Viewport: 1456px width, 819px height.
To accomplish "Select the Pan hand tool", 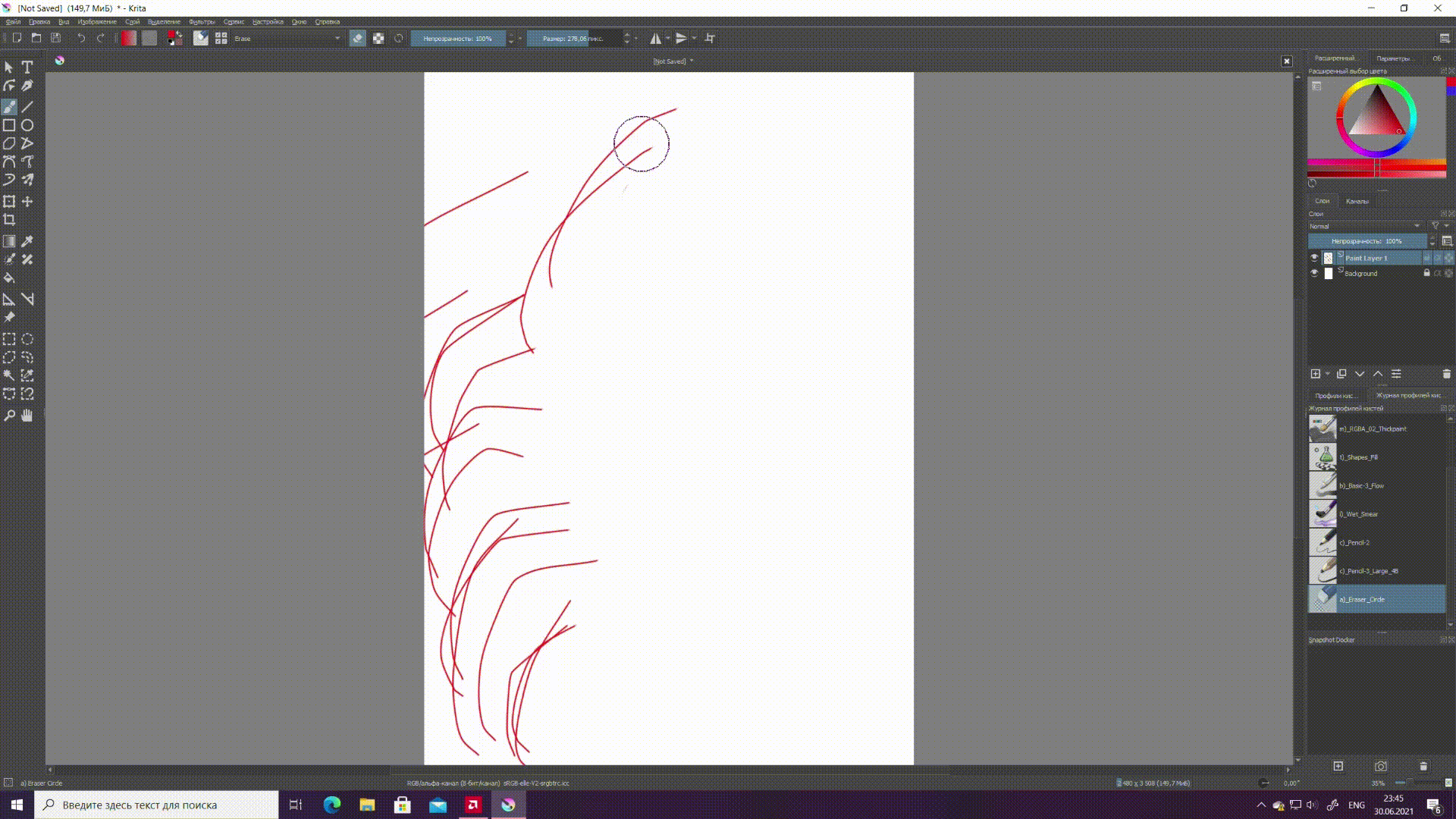I will tap(27, 416).
